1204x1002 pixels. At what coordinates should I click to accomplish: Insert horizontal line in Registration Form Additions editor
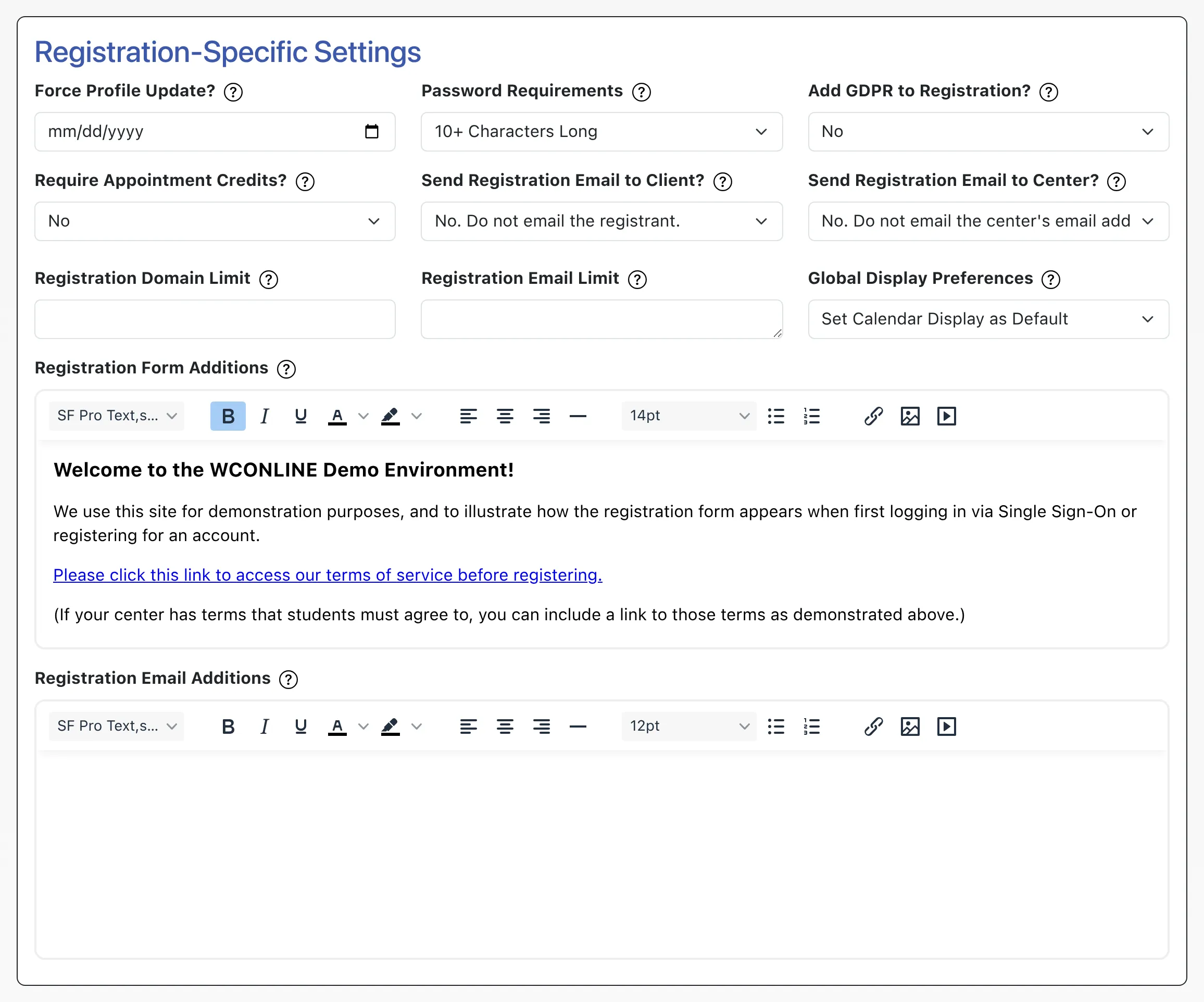coord(578,416)
